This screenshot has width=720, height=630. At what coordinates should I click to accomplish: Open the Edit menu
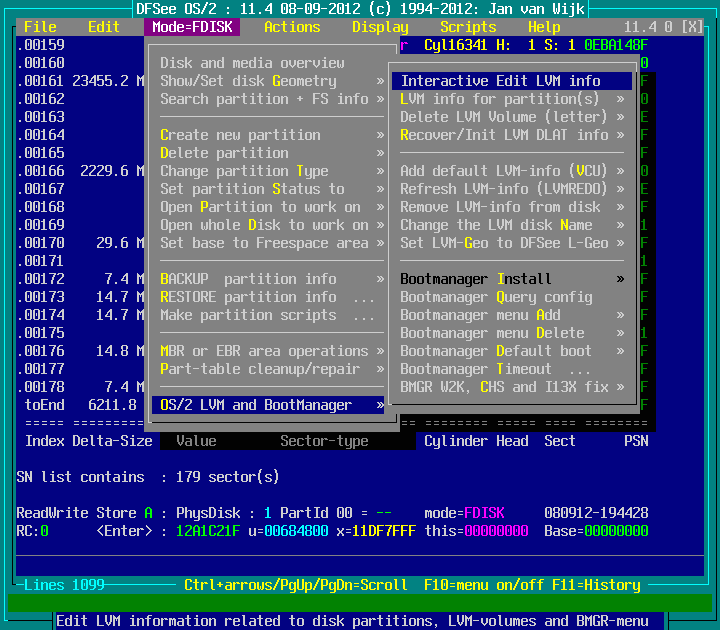pos(104,27)
